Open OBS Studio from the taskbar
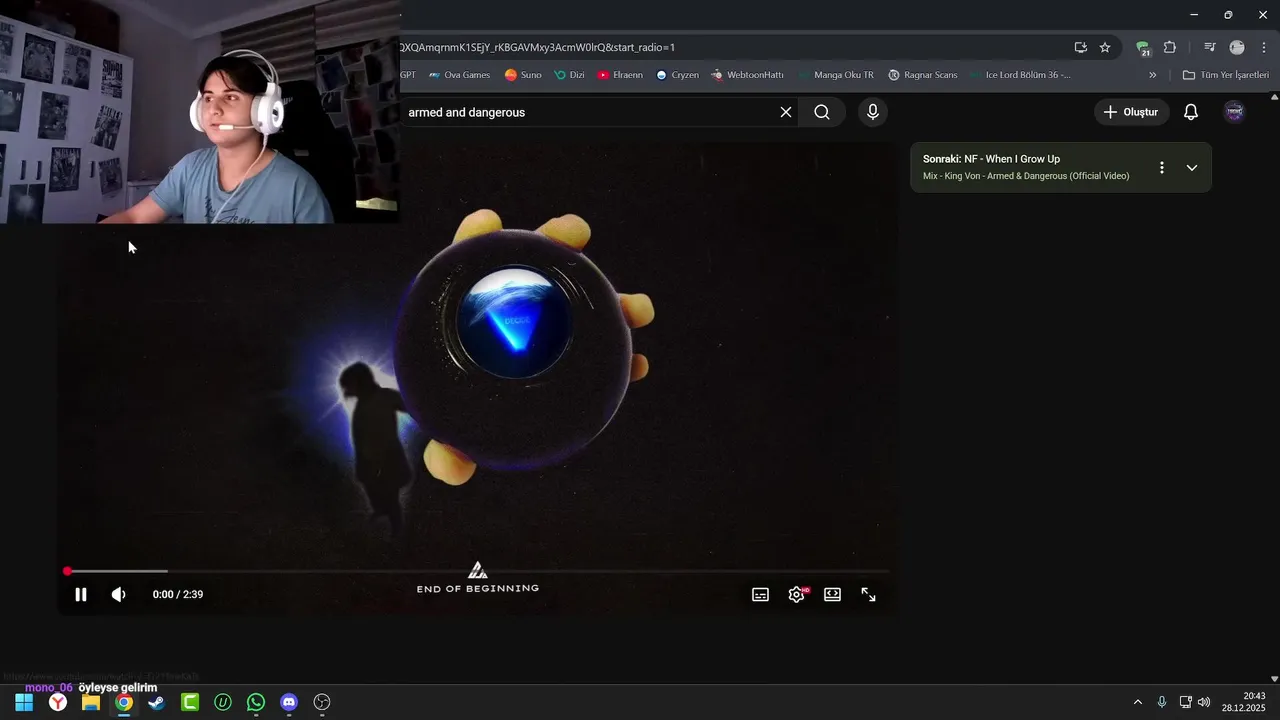Screen dimensions: 1280x720 322,702
